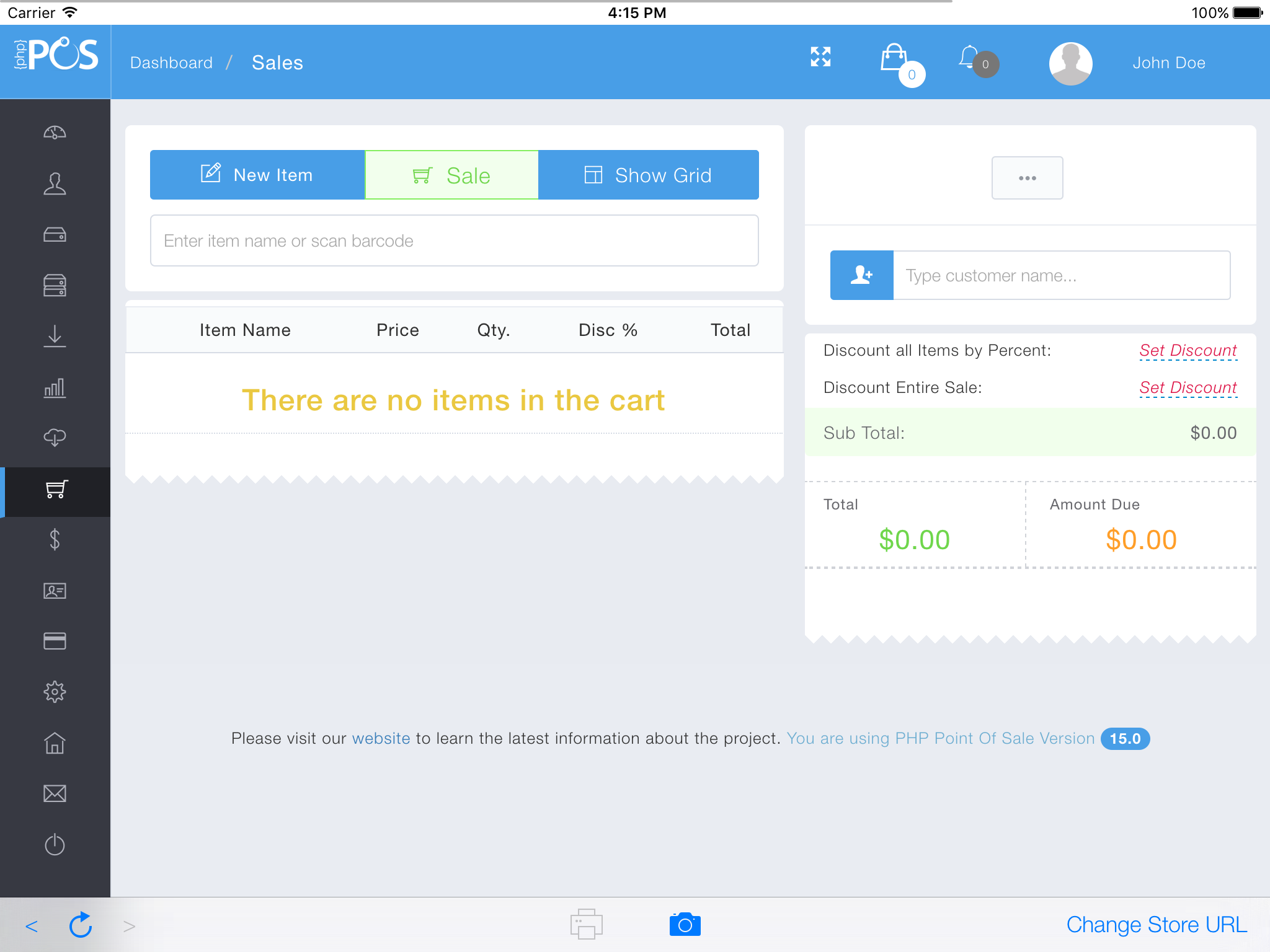
Task: Select the Employees ID card icon
Action: click(x=55, y=591)
